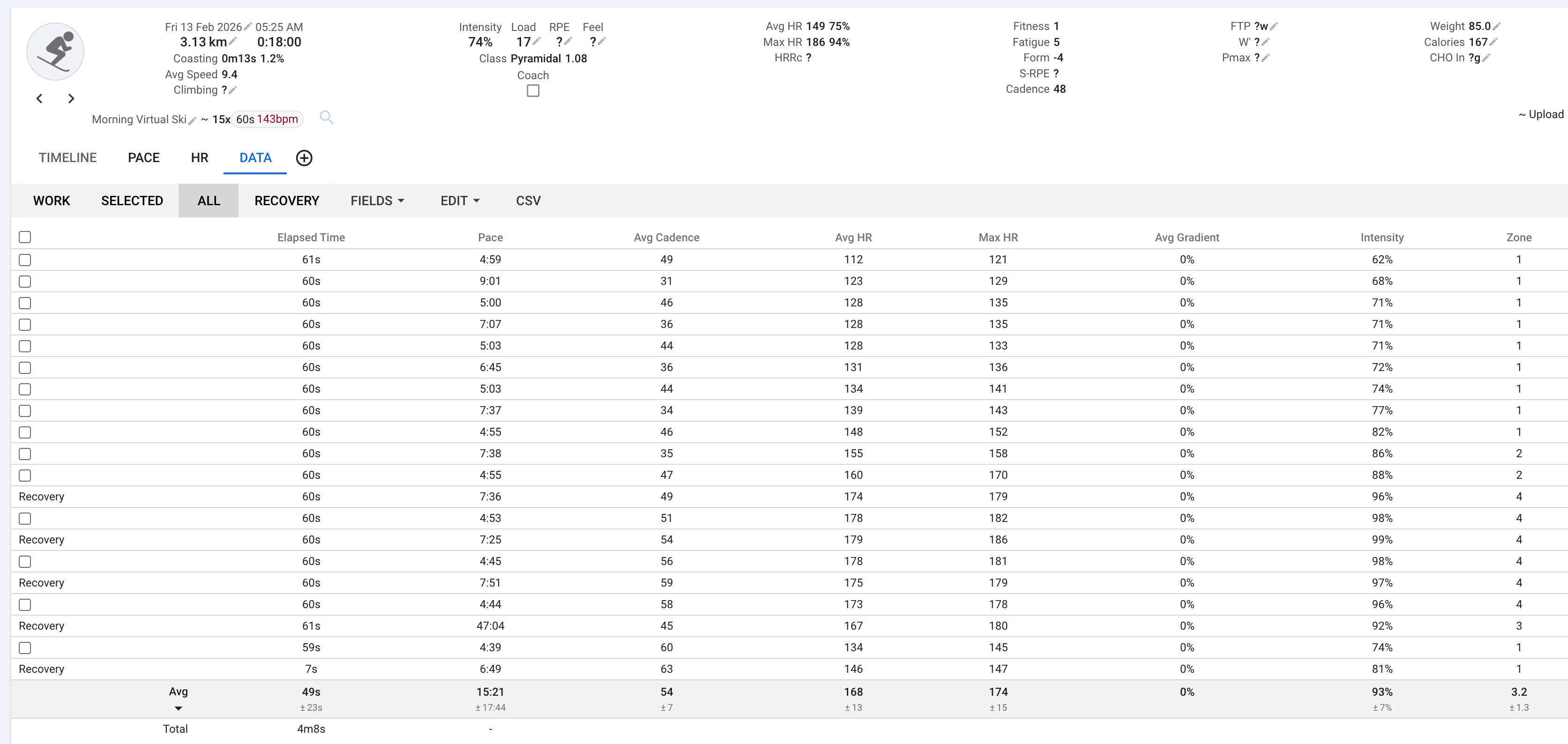This screenshot has width=1568, height=744.
Task: Edit the FTP pencil icon
Action: [1274, 26]
